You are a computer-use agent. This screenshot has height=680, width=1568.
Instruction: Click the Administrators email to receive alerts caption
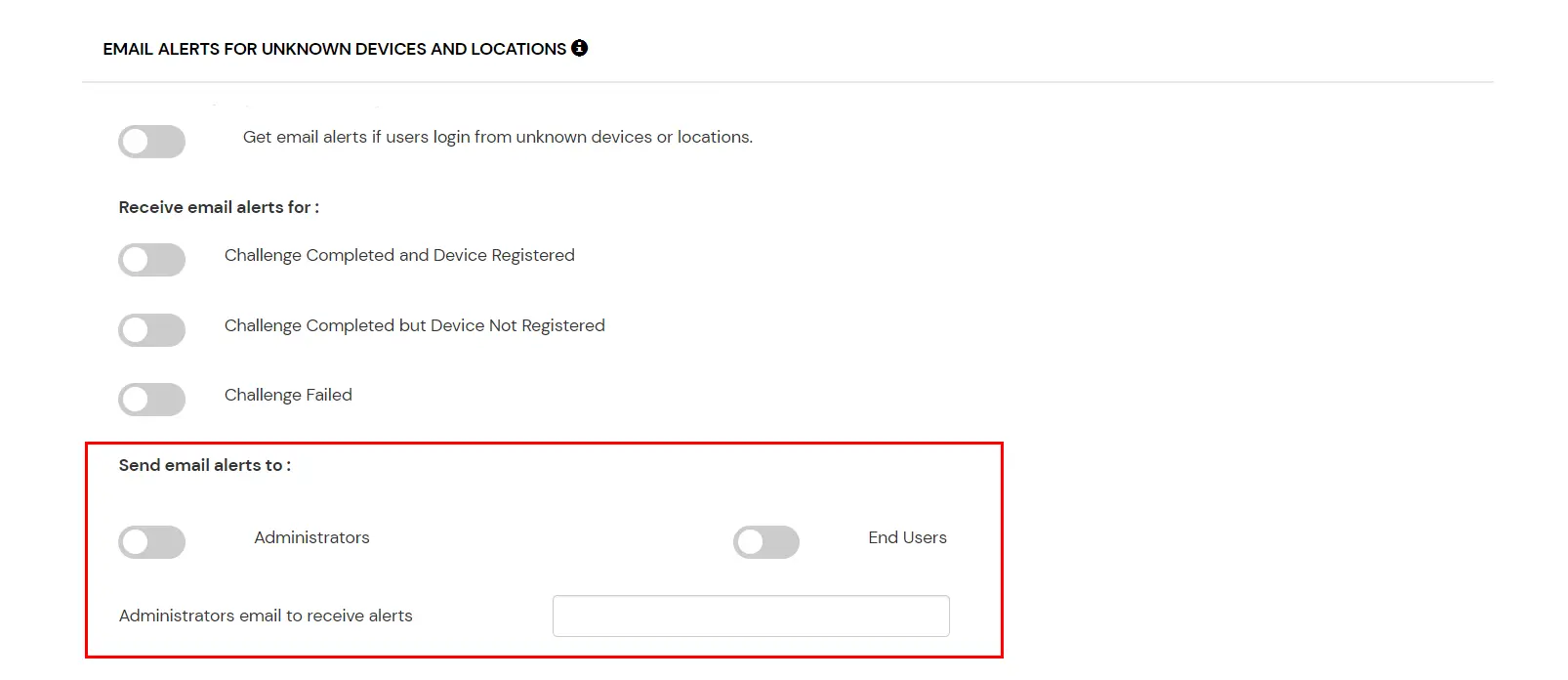point(265,616)
